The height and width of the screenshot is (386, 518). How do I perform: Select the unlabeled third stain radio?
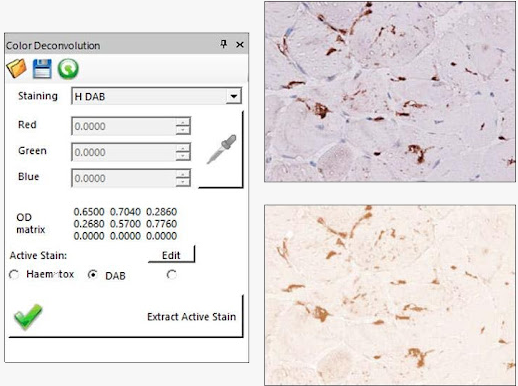point(171,275)
